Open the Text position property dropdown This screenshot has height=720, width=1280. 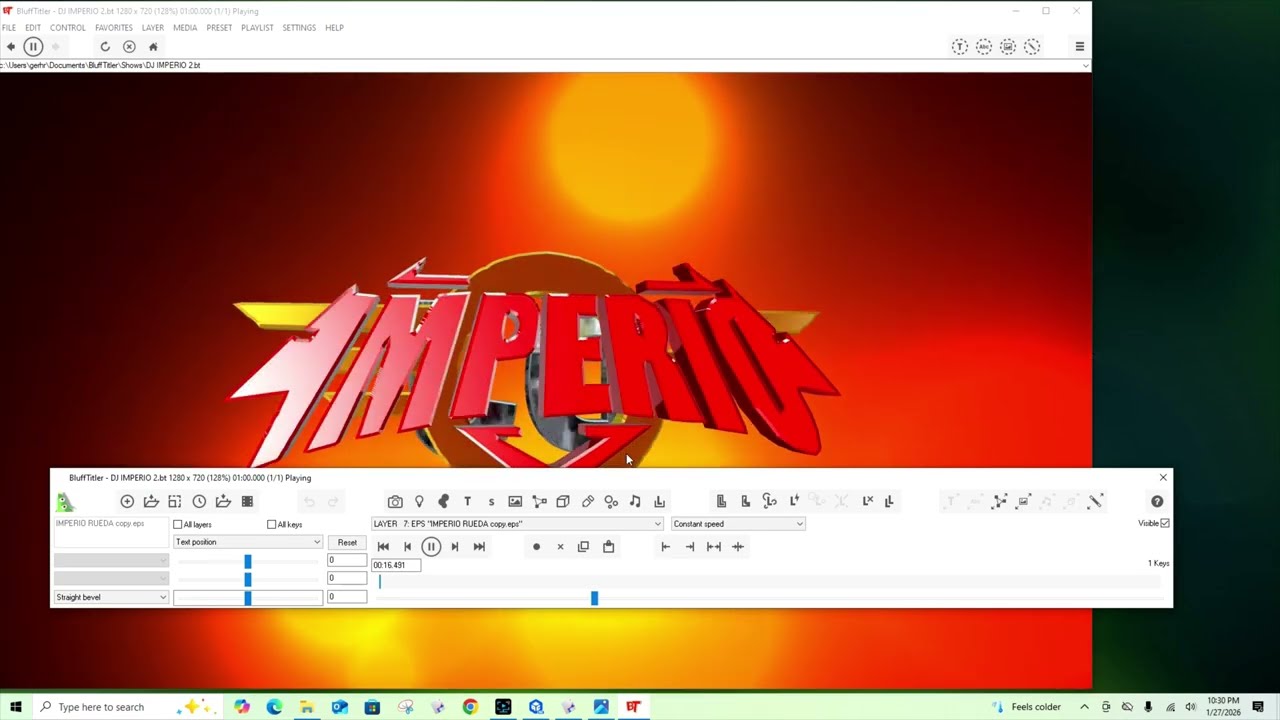(x=248, y=542)
